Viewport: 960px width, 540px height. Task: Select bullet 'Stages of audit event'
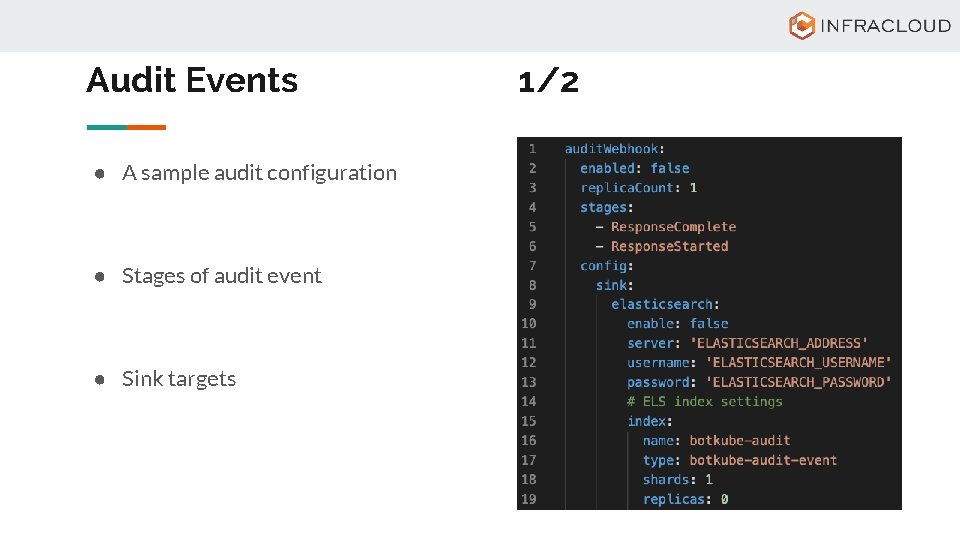(221, 276)
